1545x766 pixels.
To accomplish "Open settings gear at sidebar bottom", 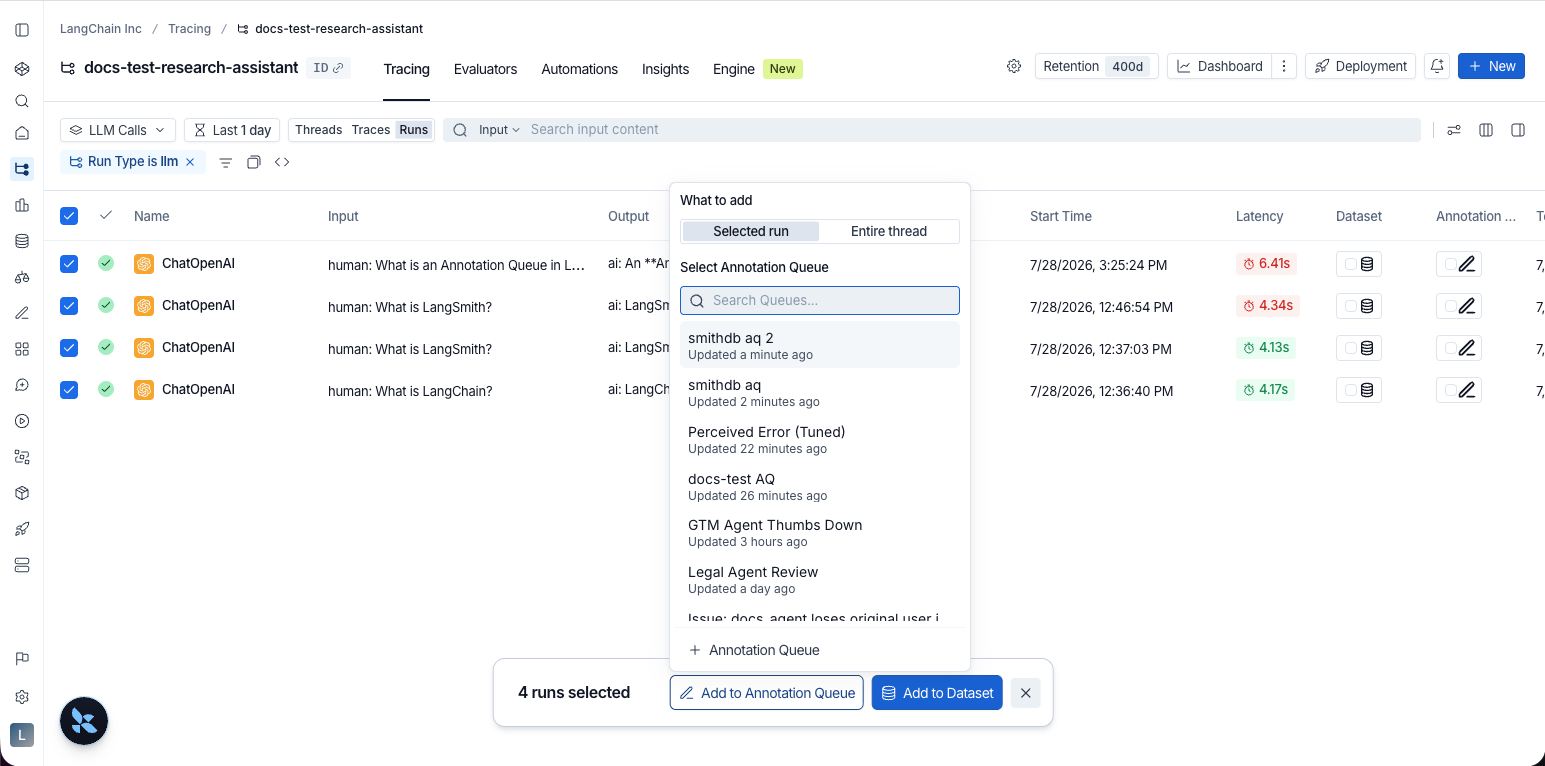I will pos(22,697).
